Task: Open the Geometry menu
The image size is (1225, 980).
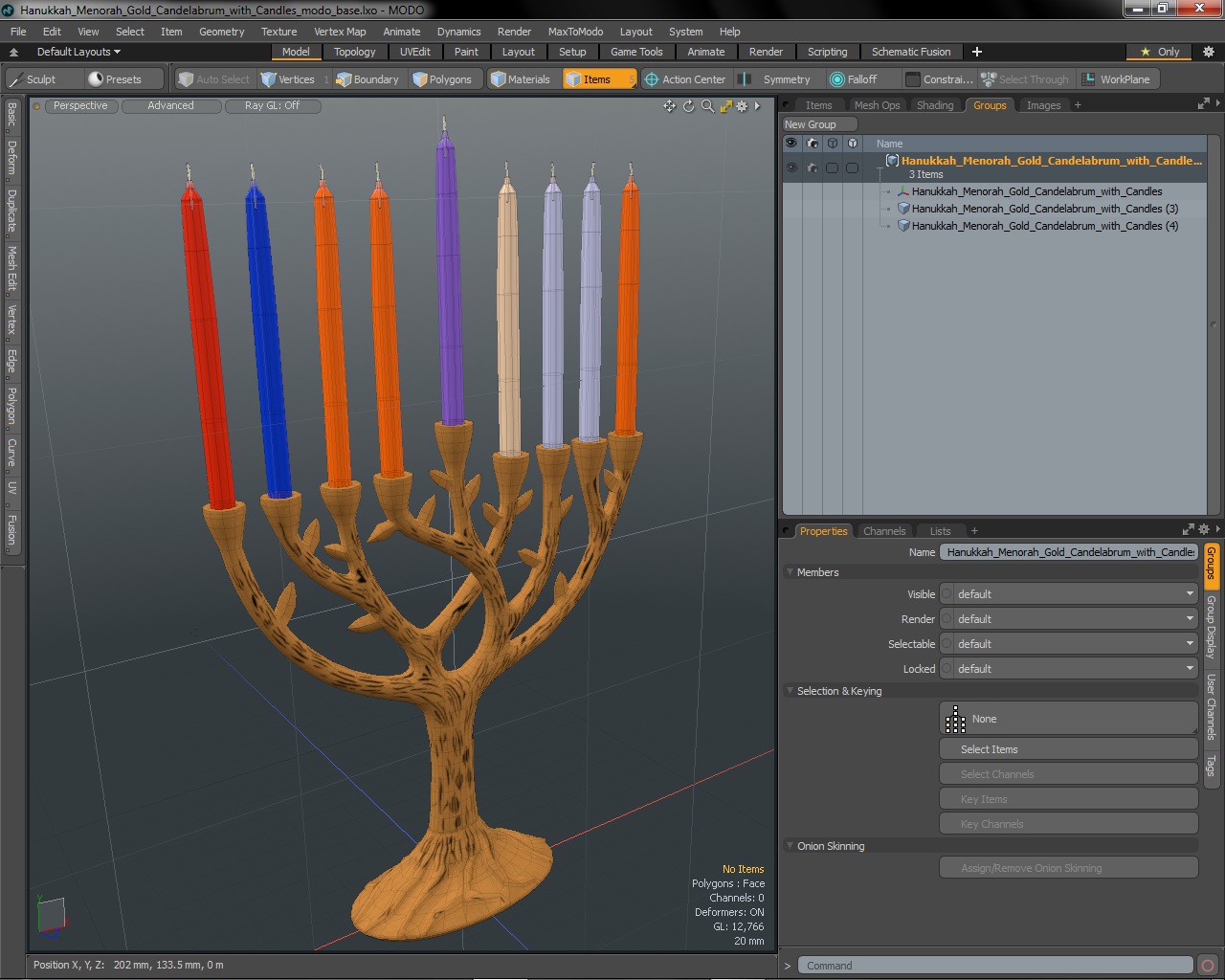Action: (x=222, y=32)
